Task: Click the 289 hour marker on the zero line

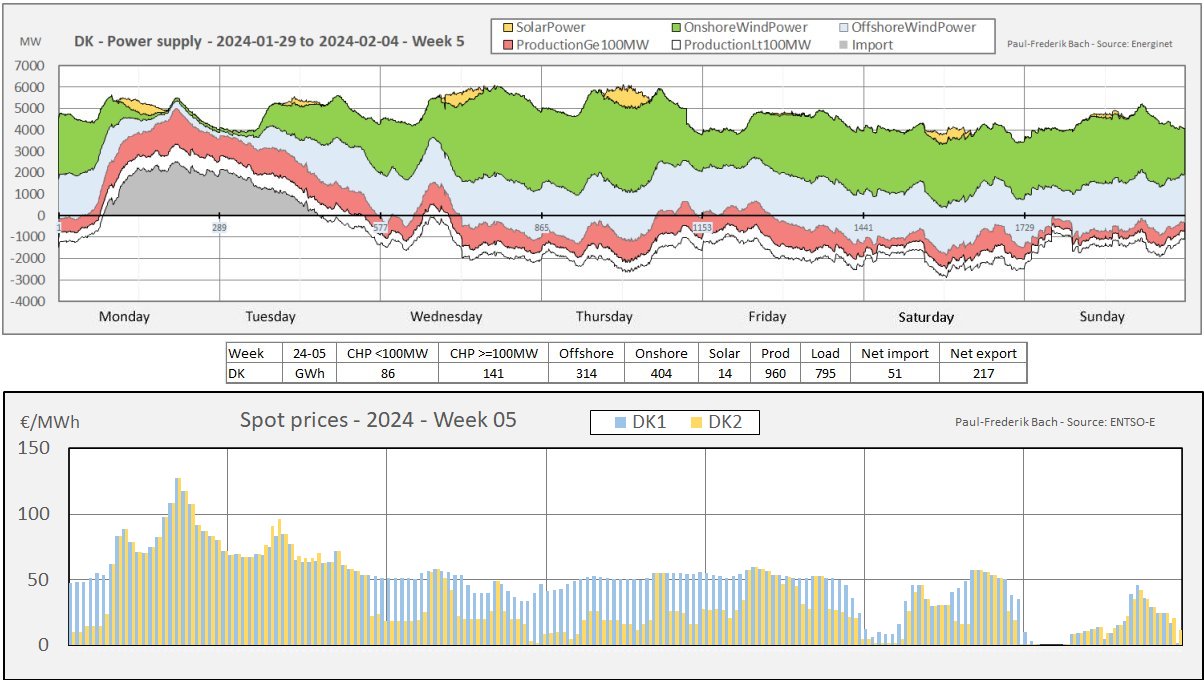Action: click(219, 229)
